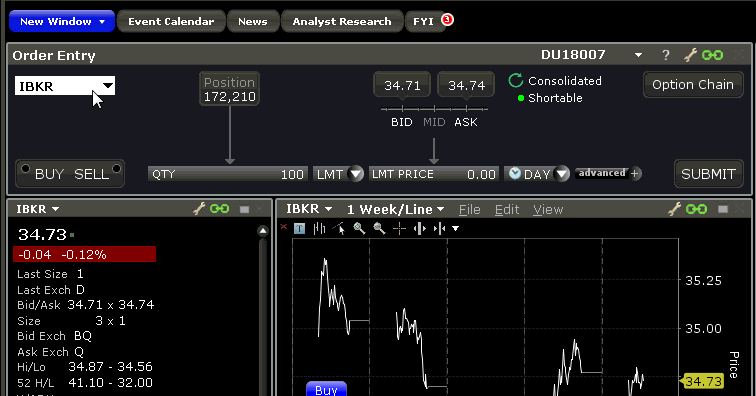The height and width of the screenshot is (396, 756).
Task: Click the zoom in magnifier on chart toolbar
Action: tap(359, 228)
